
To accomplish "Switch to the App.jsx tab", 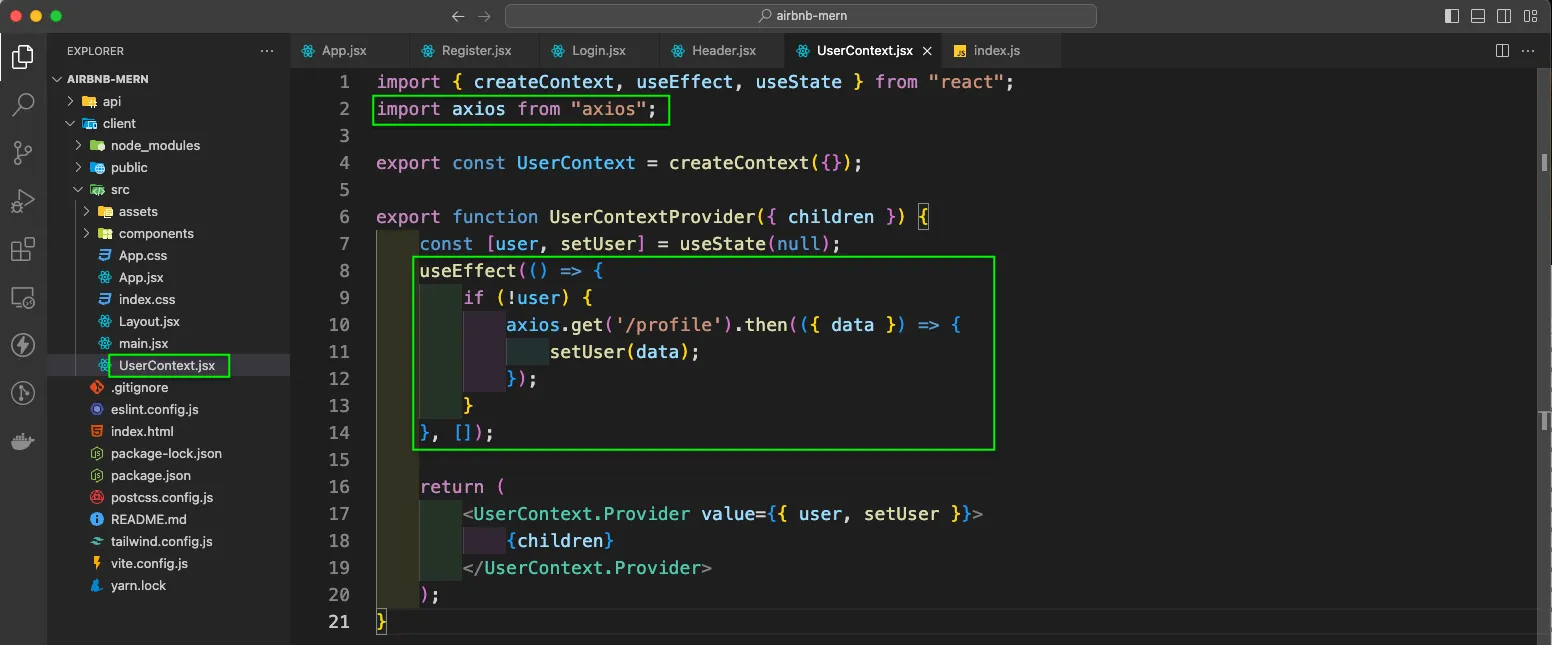I will tap(350, 50).
